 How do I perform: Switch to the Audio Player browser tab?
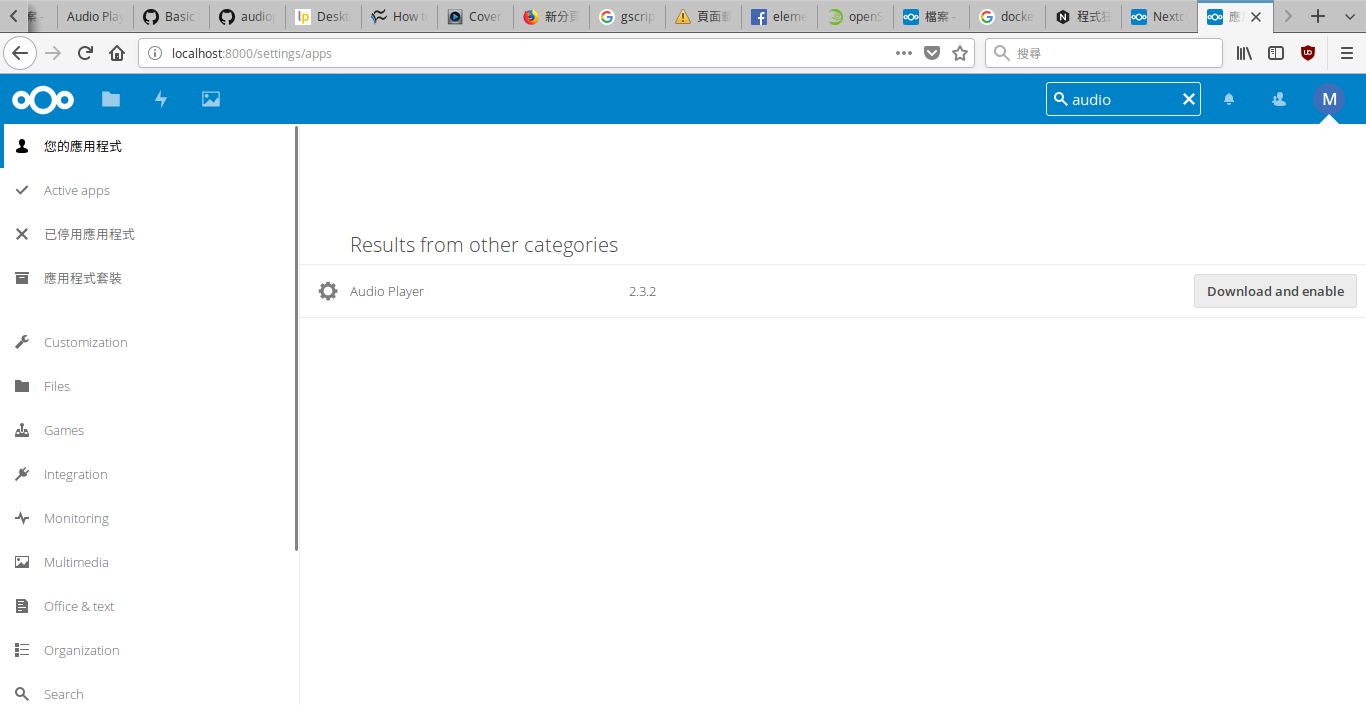[95, 16]
